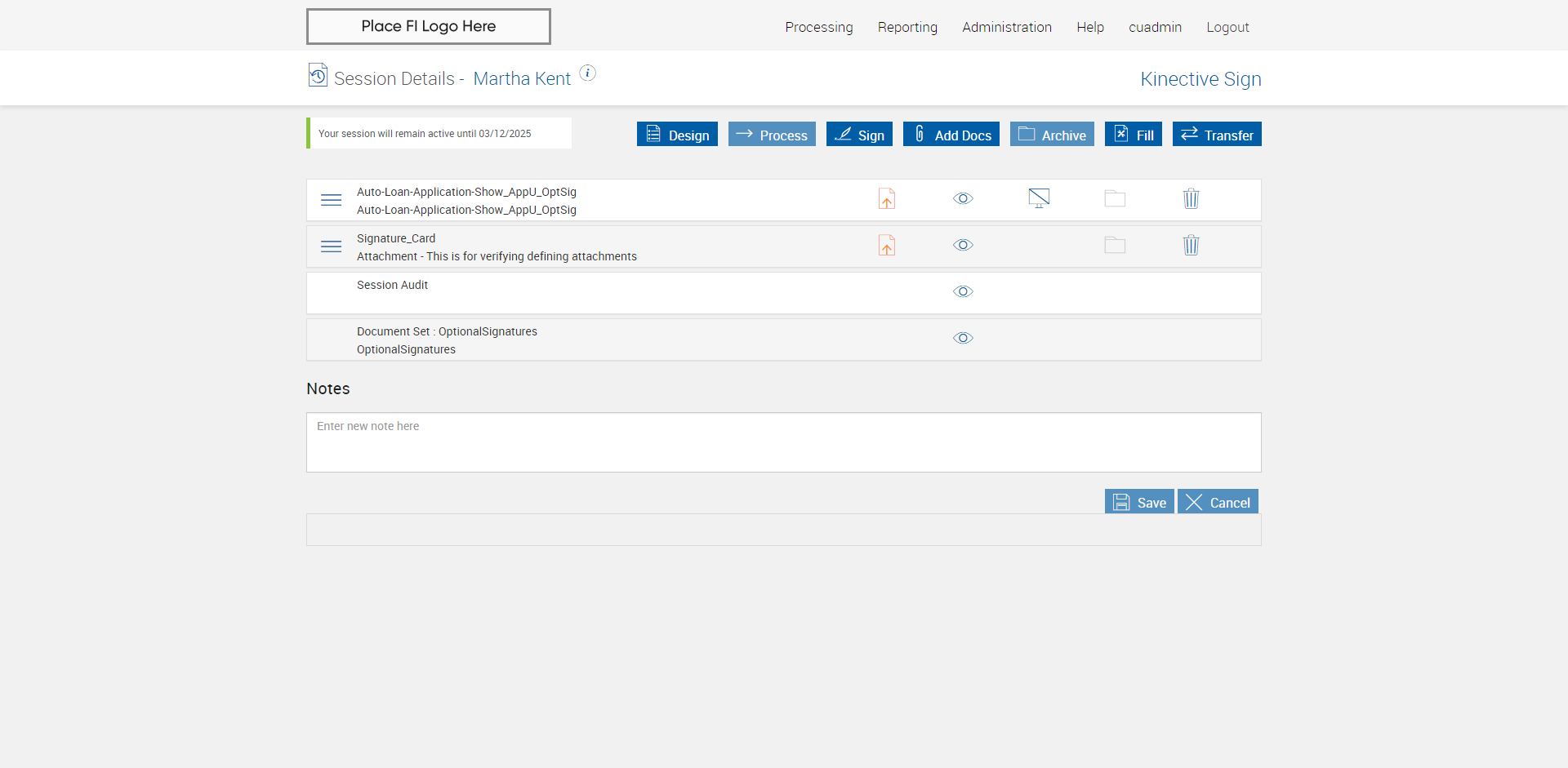Screen dimensions: 1568x768
Task: Open the Processing menu
Action: (x=819, y=27)
